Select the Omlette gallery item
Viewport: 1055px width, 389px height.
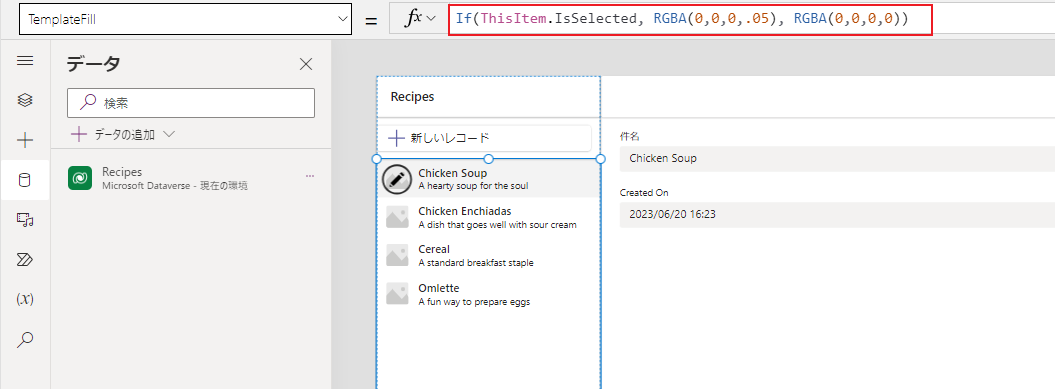[x=488, y=295]
